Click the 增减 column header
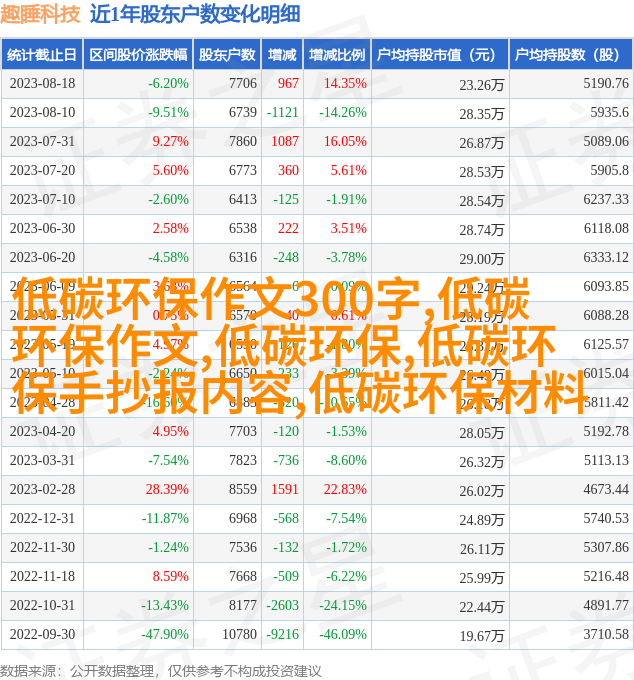This screenshot has width=634, height=680. pyautogui.click(x=282, y=55)
